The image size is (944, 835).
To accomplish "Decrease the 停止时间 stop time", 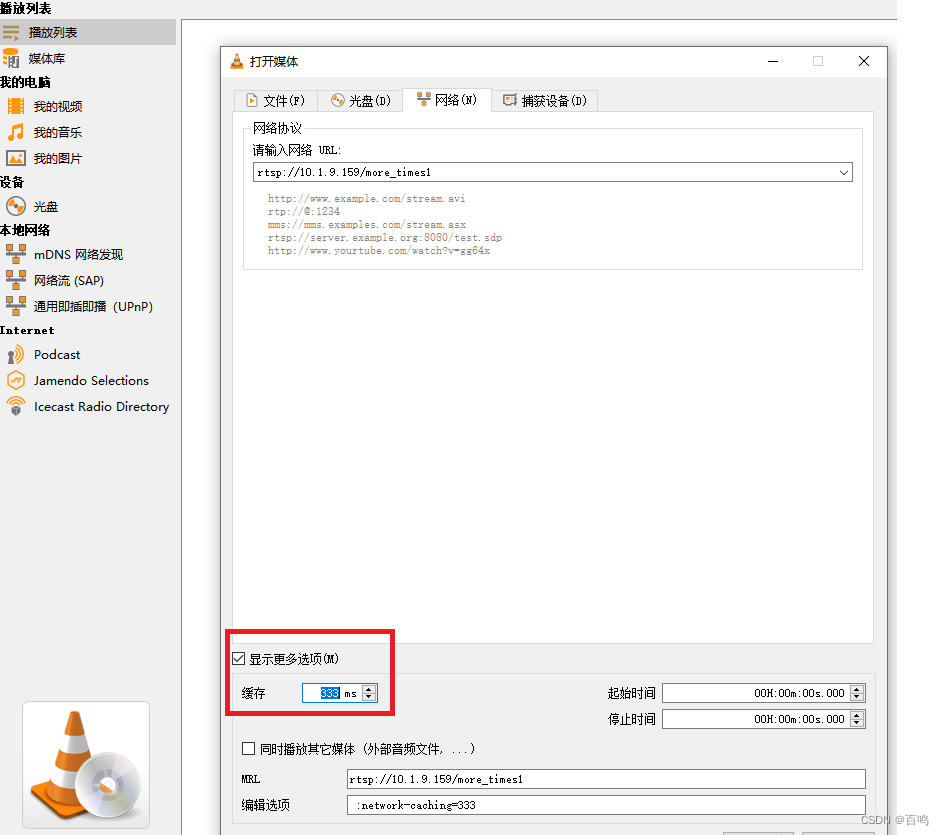I will (857, 723).
